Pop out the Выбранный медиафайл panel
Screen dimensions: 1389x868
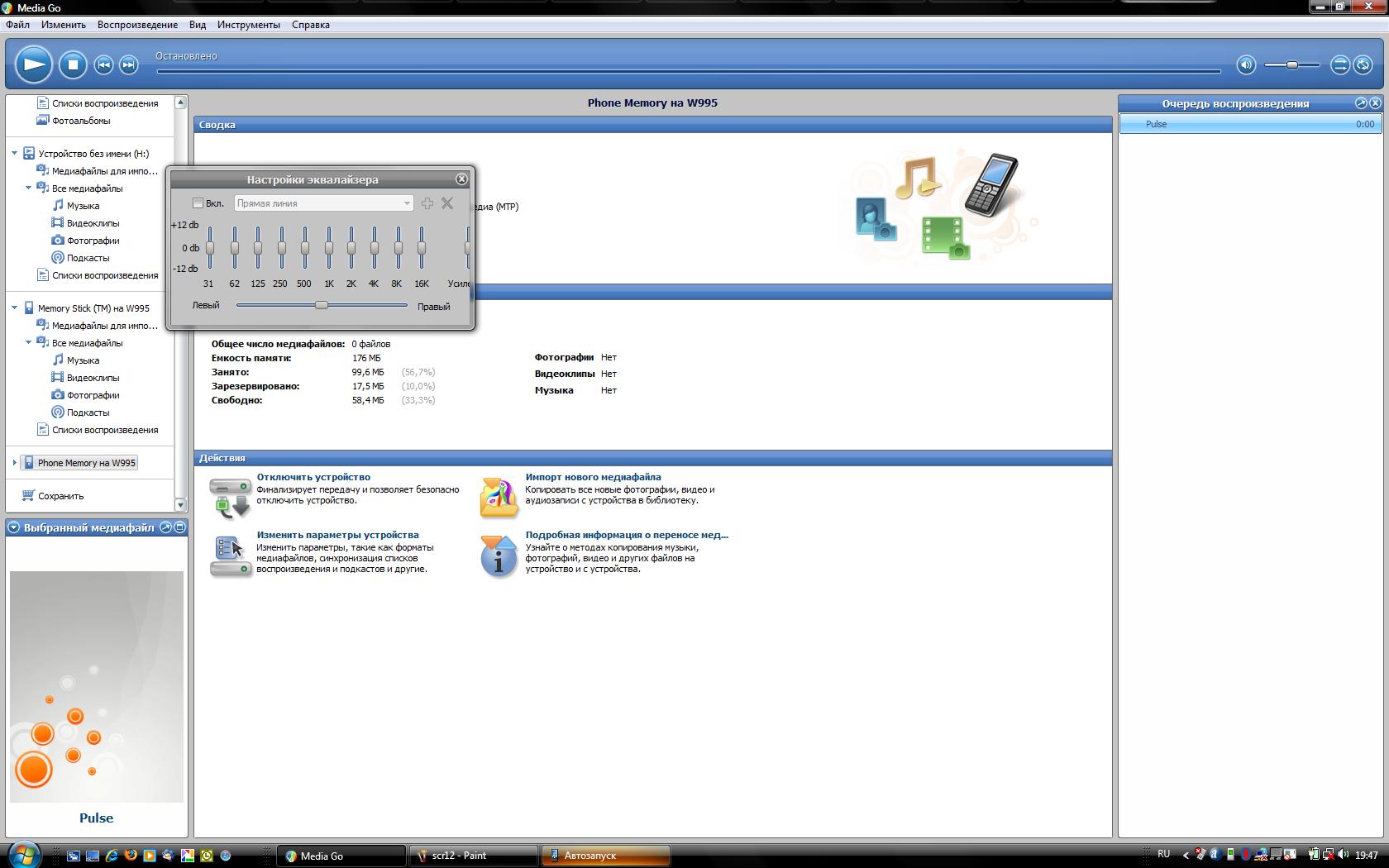pos(165,527)
